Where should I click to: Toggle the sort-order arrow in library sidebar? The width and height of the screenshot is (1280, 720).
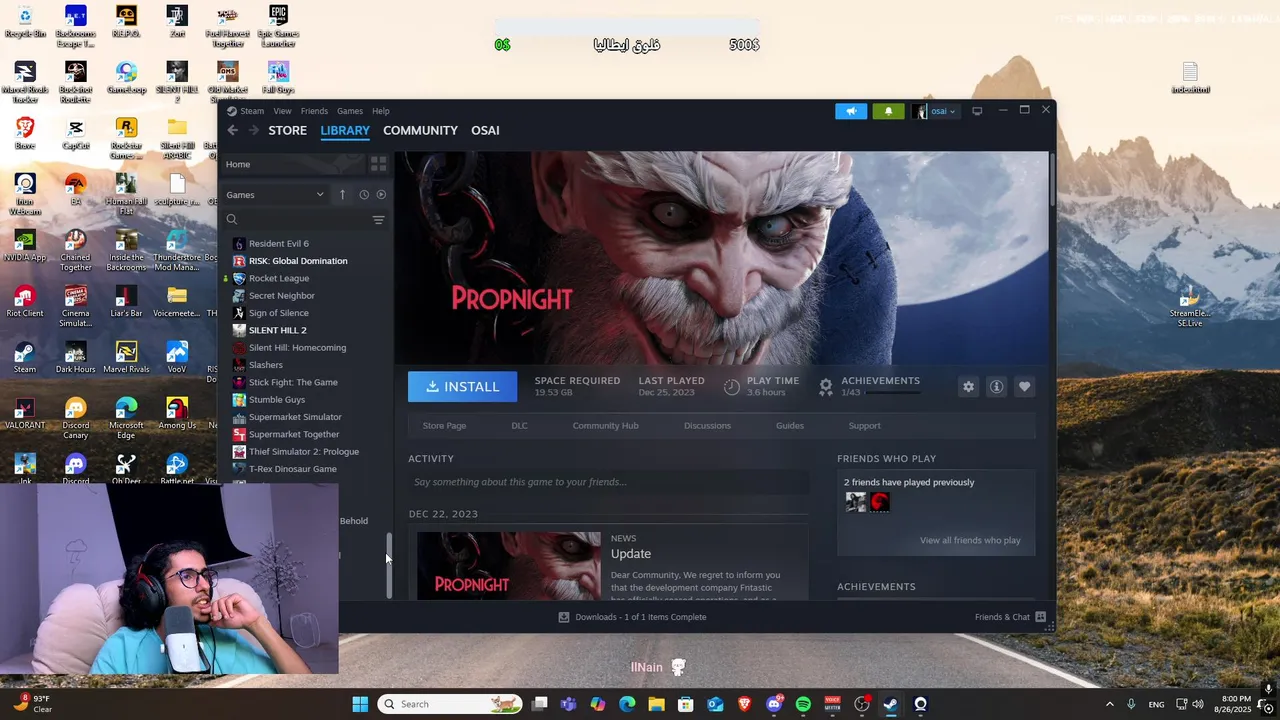click(342, 195)
